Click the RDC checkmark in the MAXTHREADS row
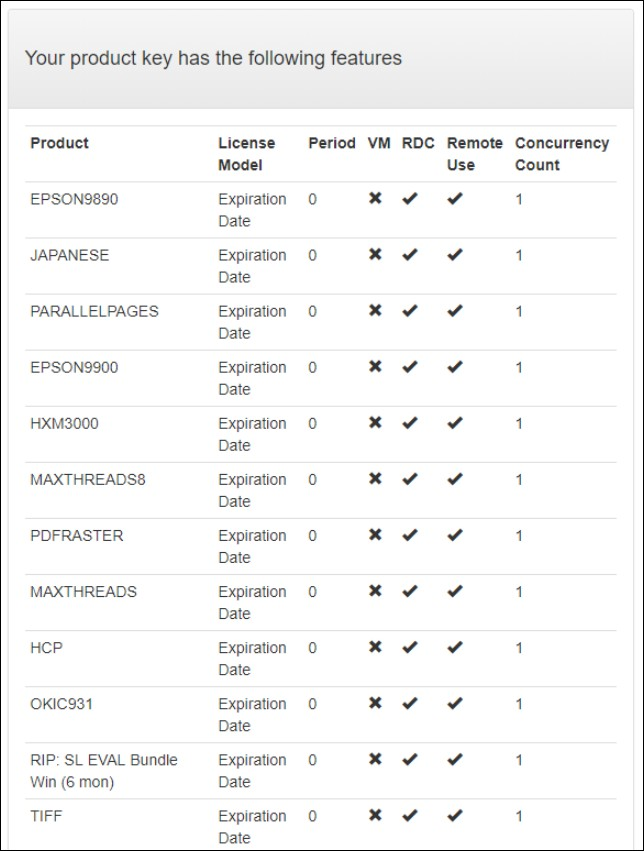 point(409,591)
